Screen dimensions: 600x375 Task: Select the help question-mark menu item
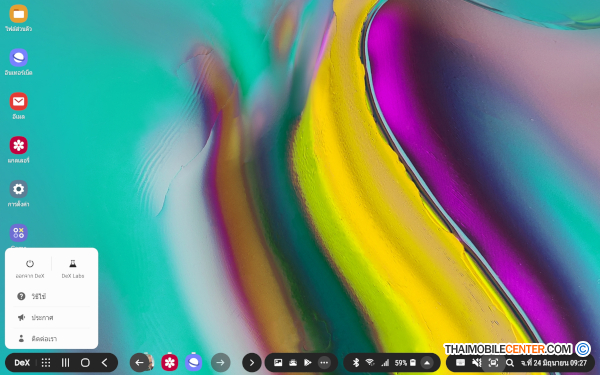pyautogui.click(x=52, y=296)
